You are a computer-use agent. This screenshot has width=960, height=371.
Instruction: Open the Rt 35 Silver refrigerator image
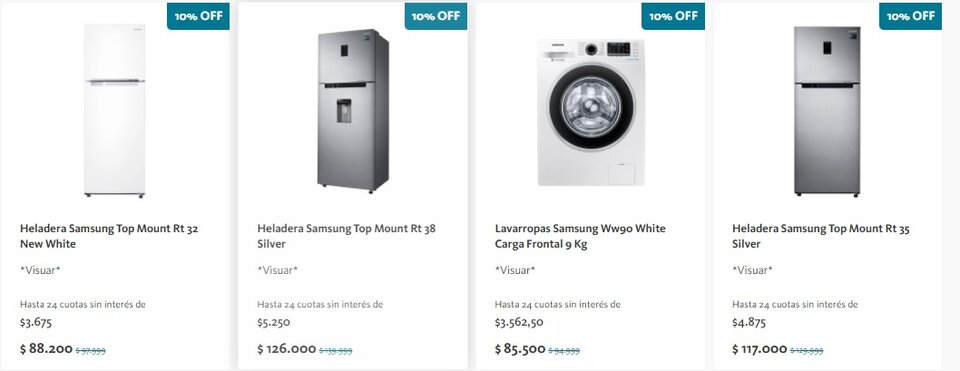point(827,111)
